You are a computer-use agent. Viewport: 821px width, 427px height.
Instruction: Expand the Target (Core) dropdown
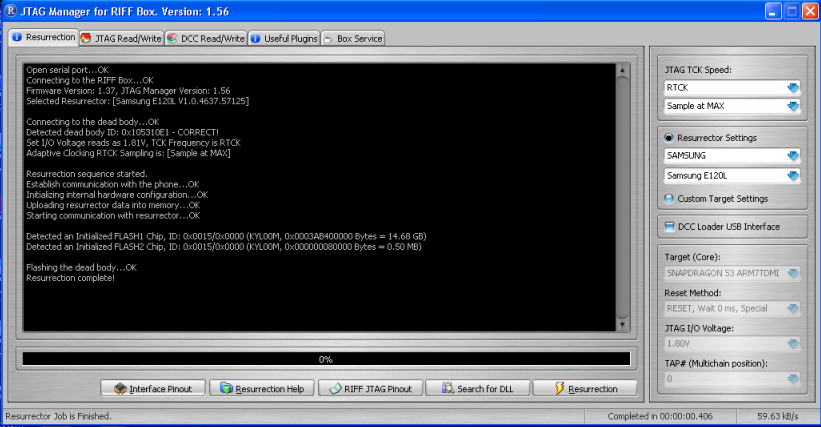click(x=793, y=273)
